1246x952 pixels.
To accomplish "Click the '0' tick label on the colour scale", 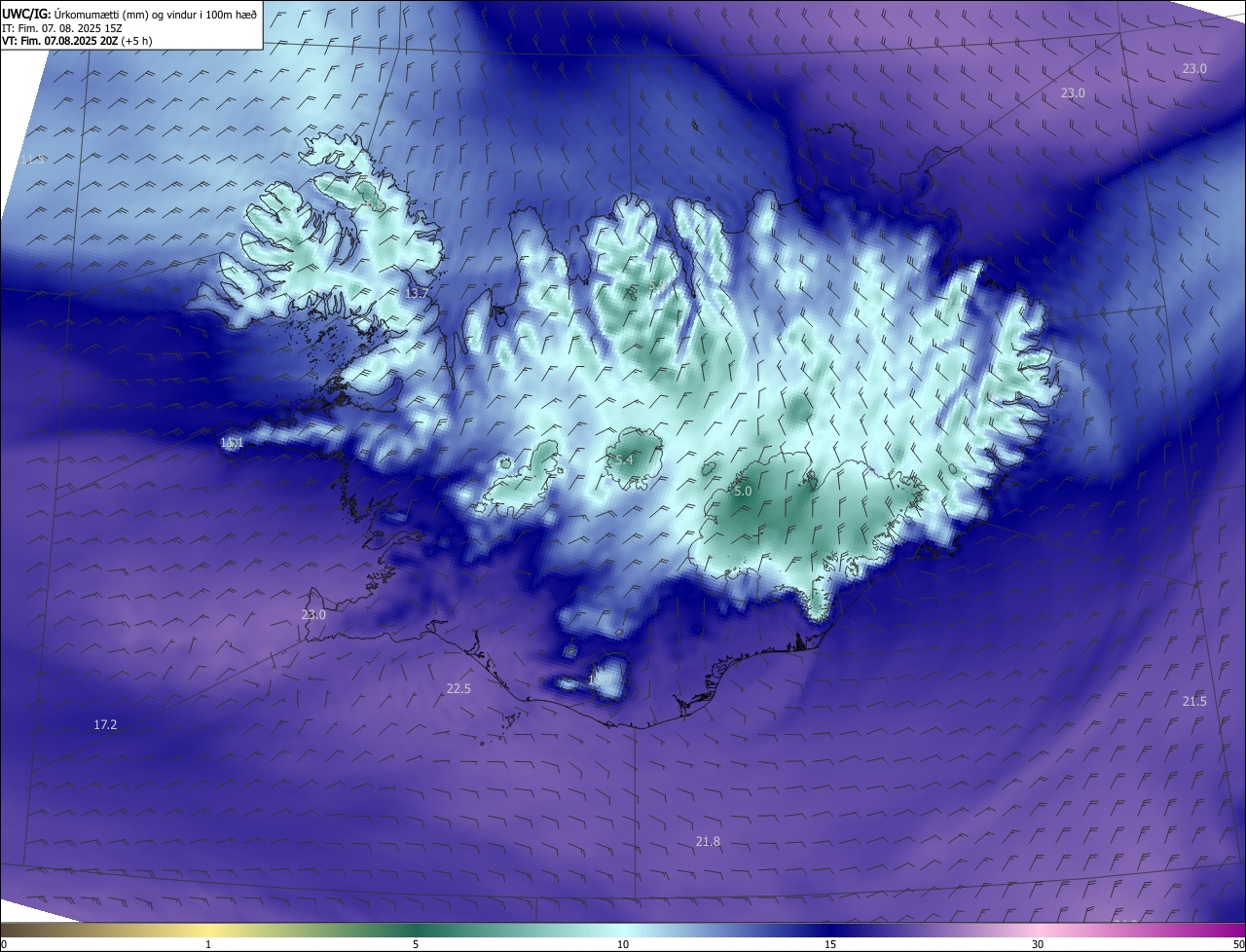I will pos(4,944).
